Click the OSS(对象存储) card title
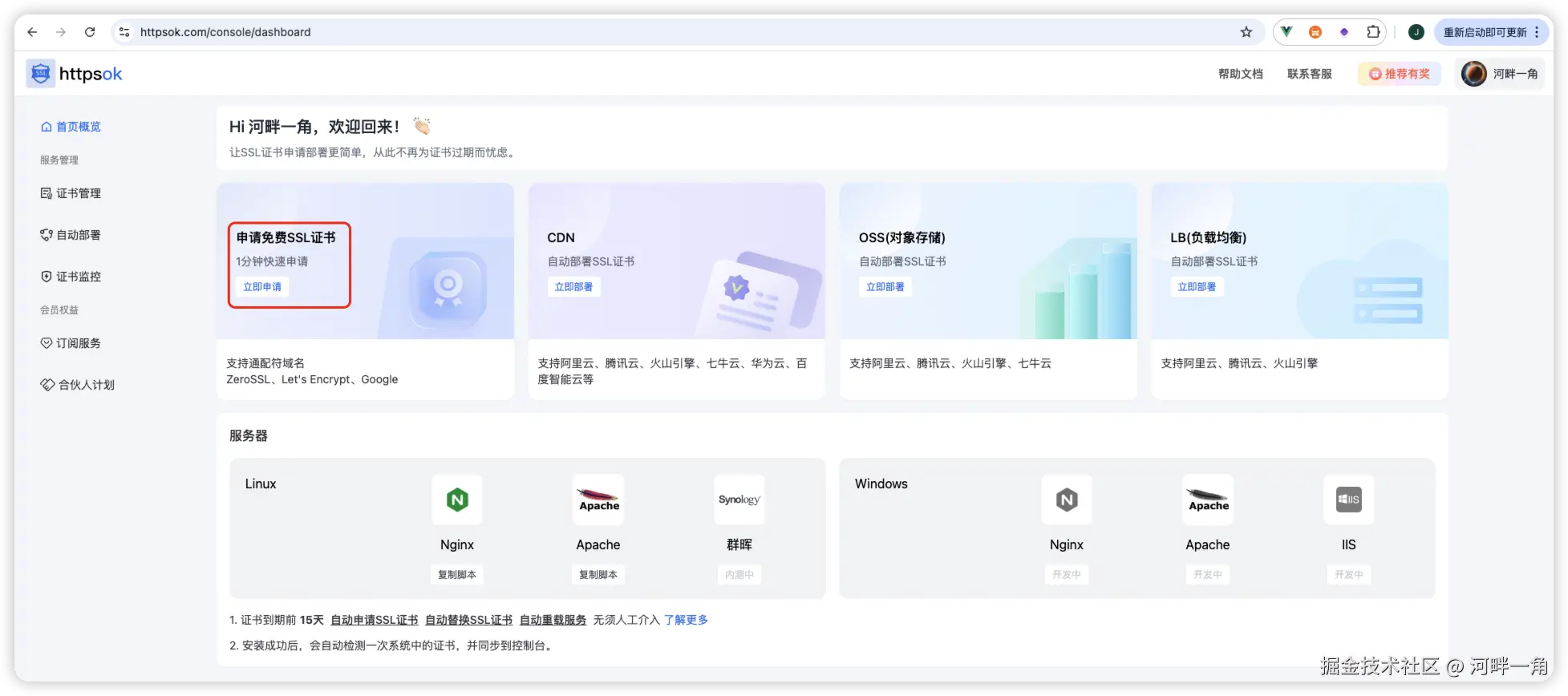Screen dimensions: 1568x696 point(902,237)
